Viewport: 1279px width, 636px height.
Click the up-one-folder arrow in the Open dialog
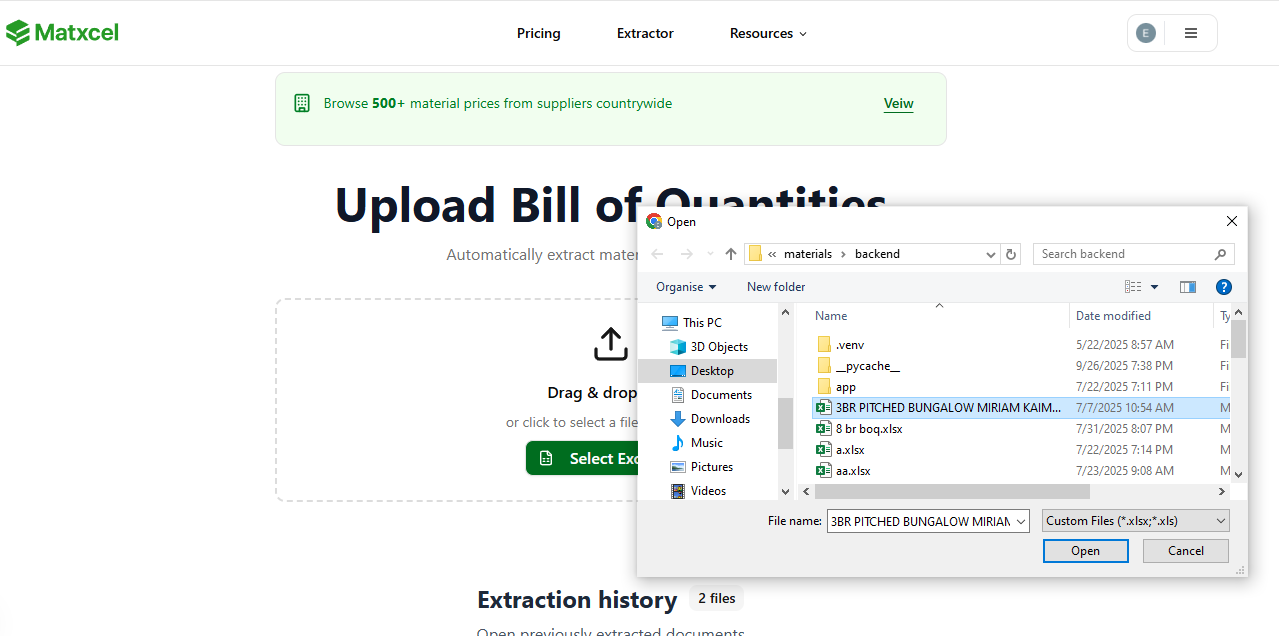[730, 254]
